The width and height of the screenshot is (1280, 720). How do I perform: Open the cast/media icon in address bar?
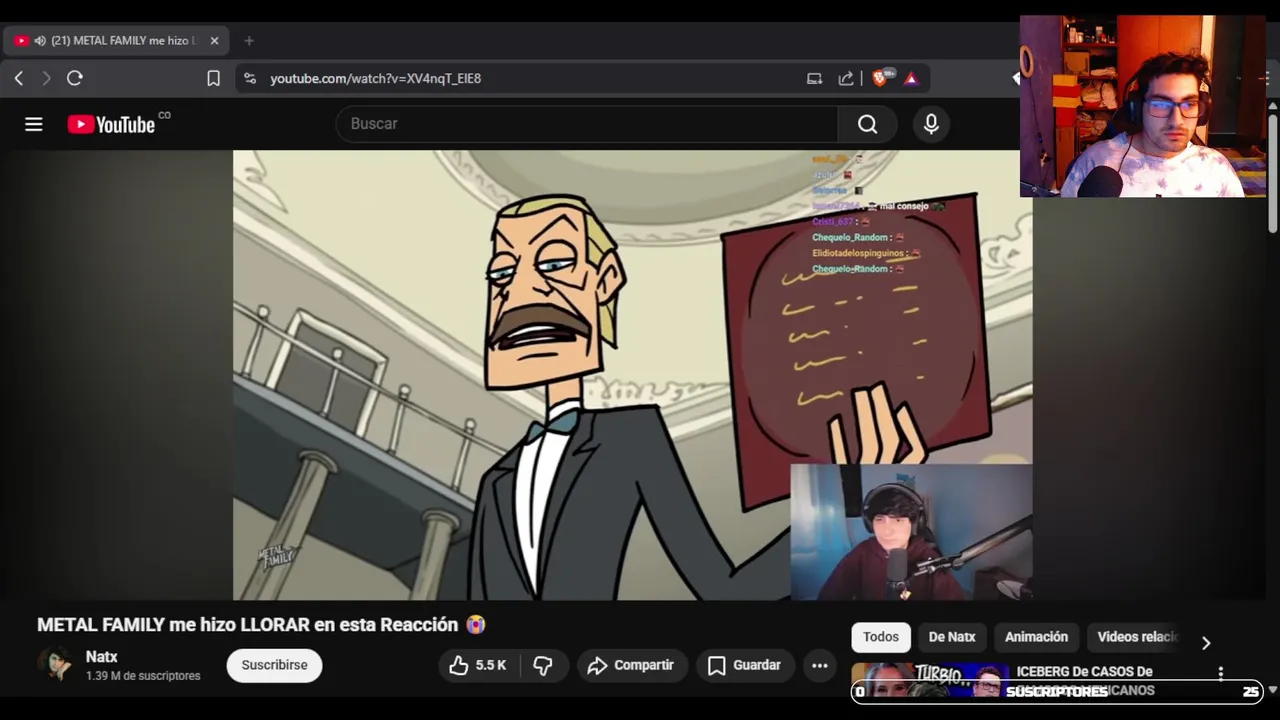coord(814,78)
